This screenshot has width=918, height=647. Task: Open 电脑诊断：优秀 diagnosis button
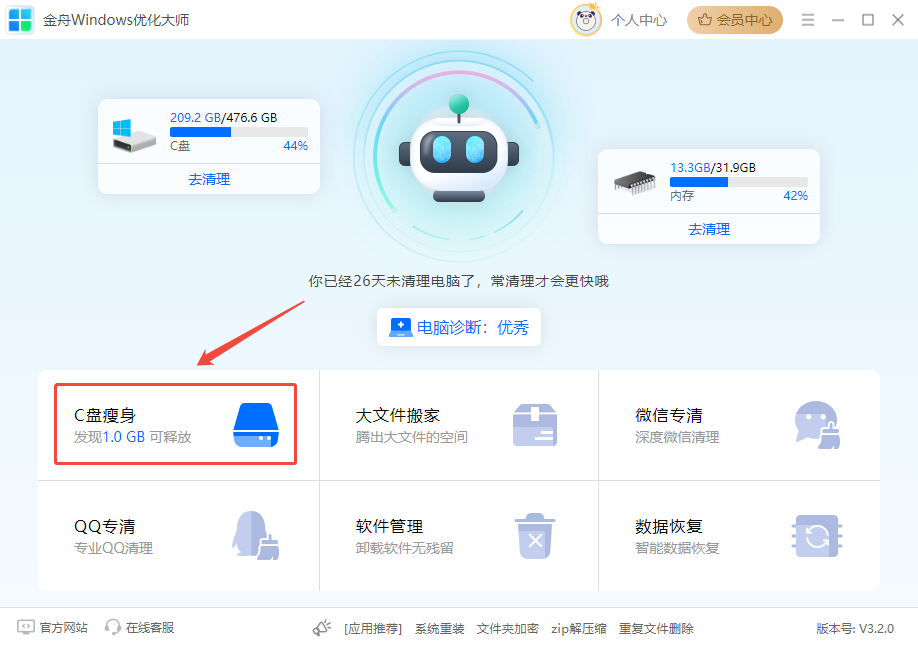[x=459, y=327]
